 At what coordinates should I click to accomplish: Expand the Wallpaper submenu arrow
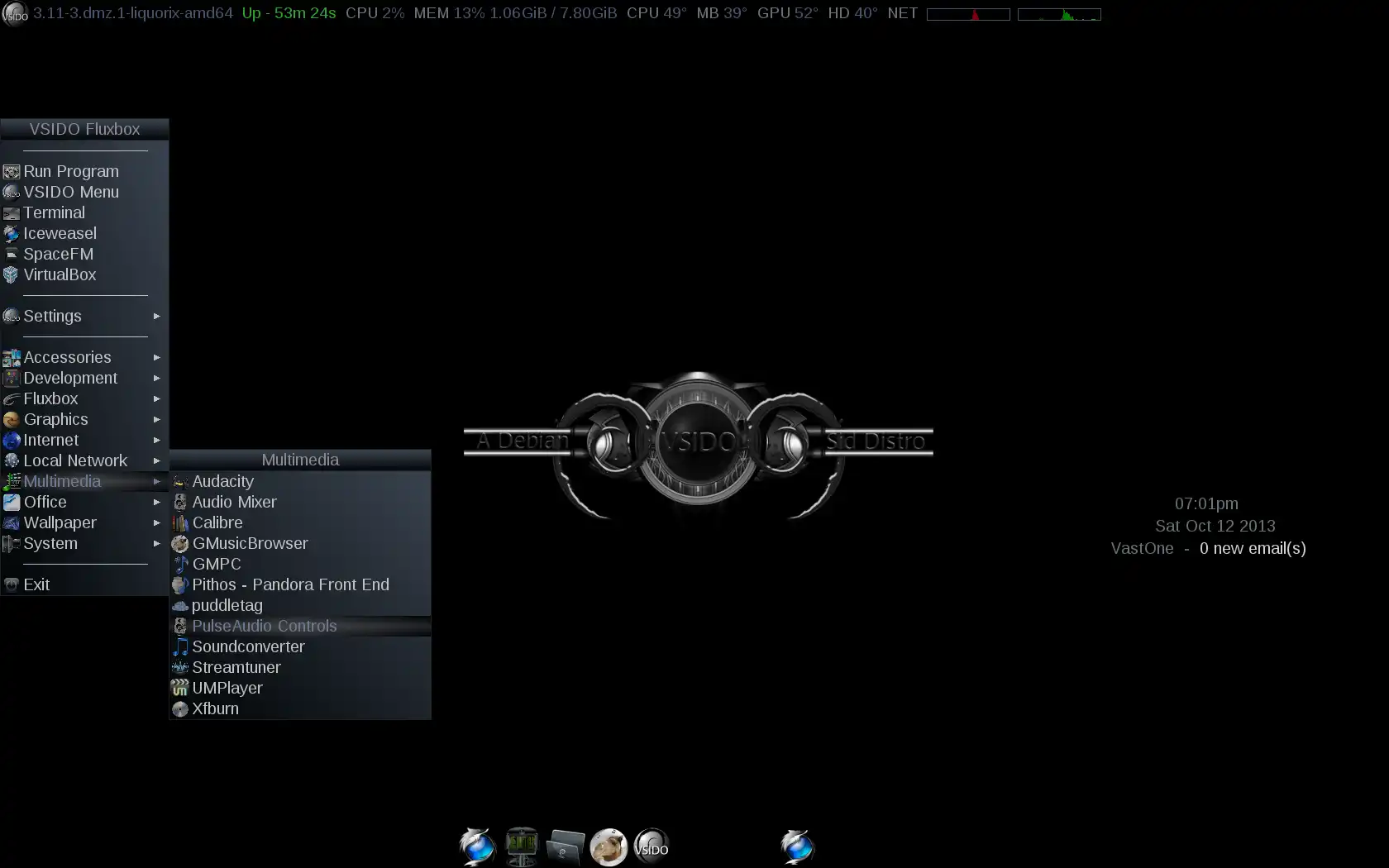pos(156,522)
